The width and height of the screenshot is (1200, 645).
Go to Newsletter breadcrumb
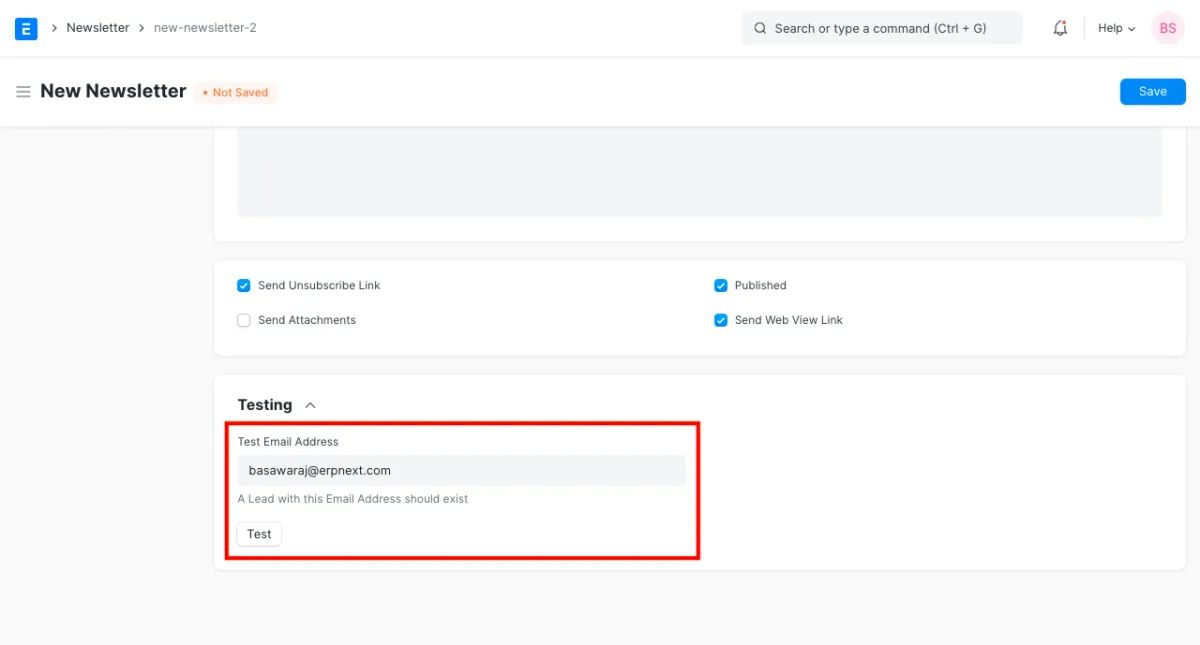point(98,28)
